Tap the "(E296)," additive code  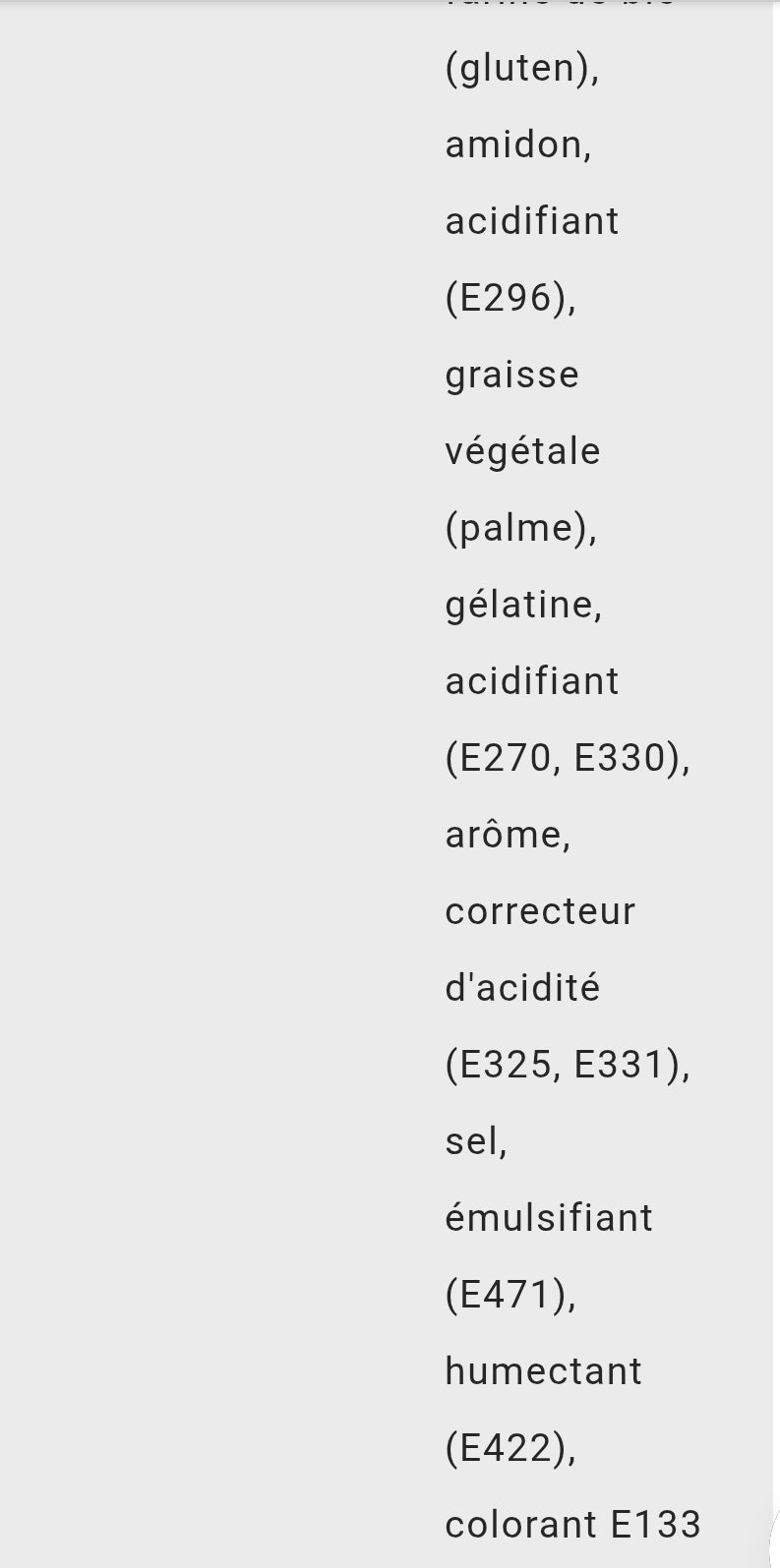[510, 298]
